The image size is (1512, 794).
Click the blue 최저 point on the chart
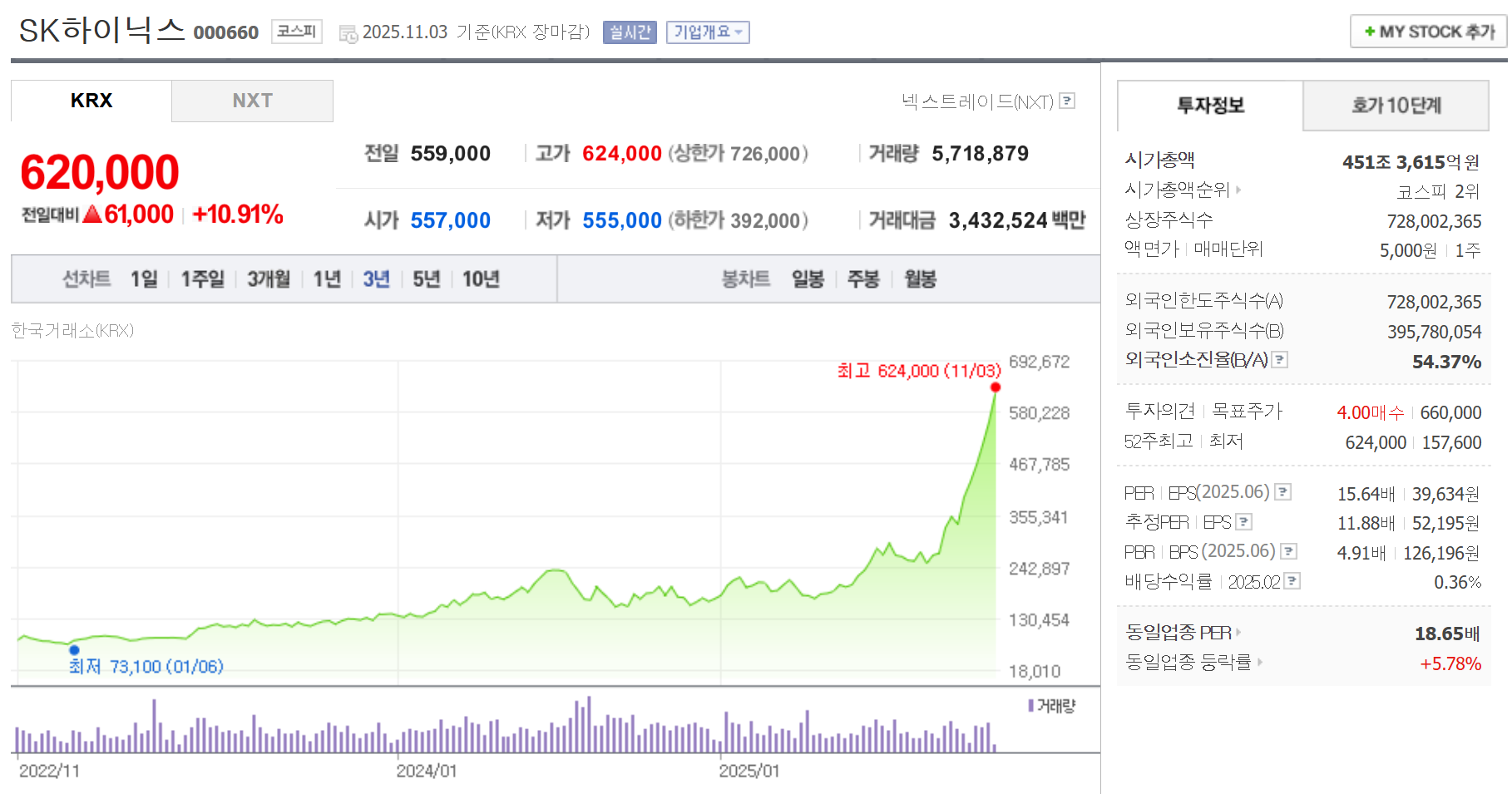tap(75, 650)
